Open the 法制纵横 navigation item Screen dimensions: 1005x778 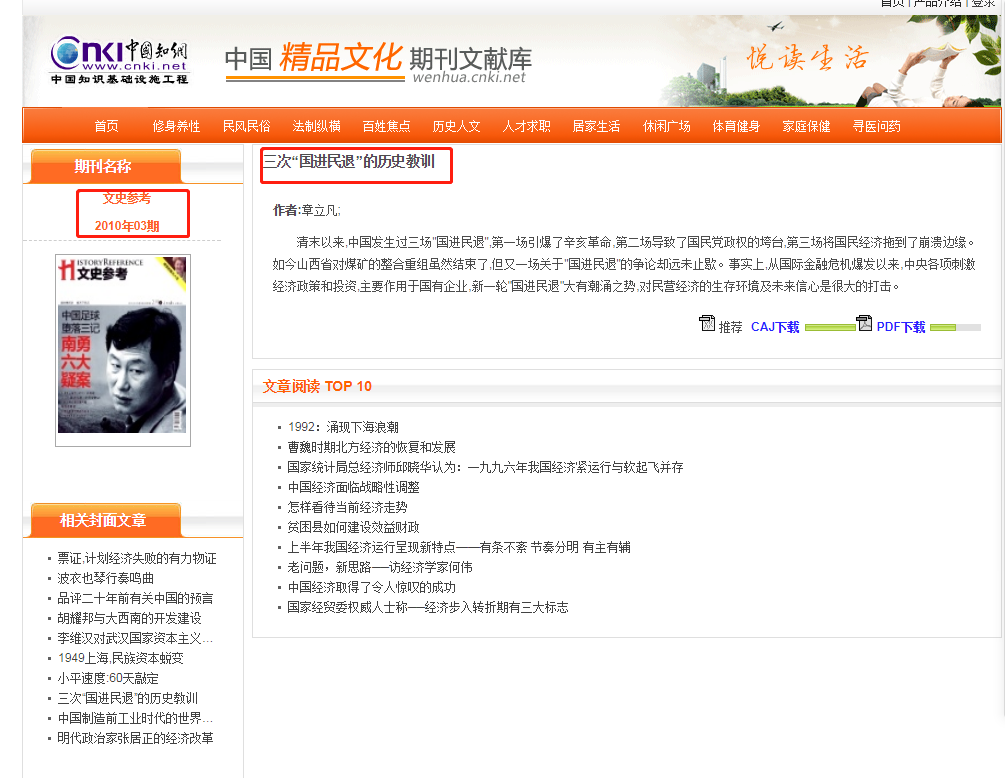tap(316, 126)
